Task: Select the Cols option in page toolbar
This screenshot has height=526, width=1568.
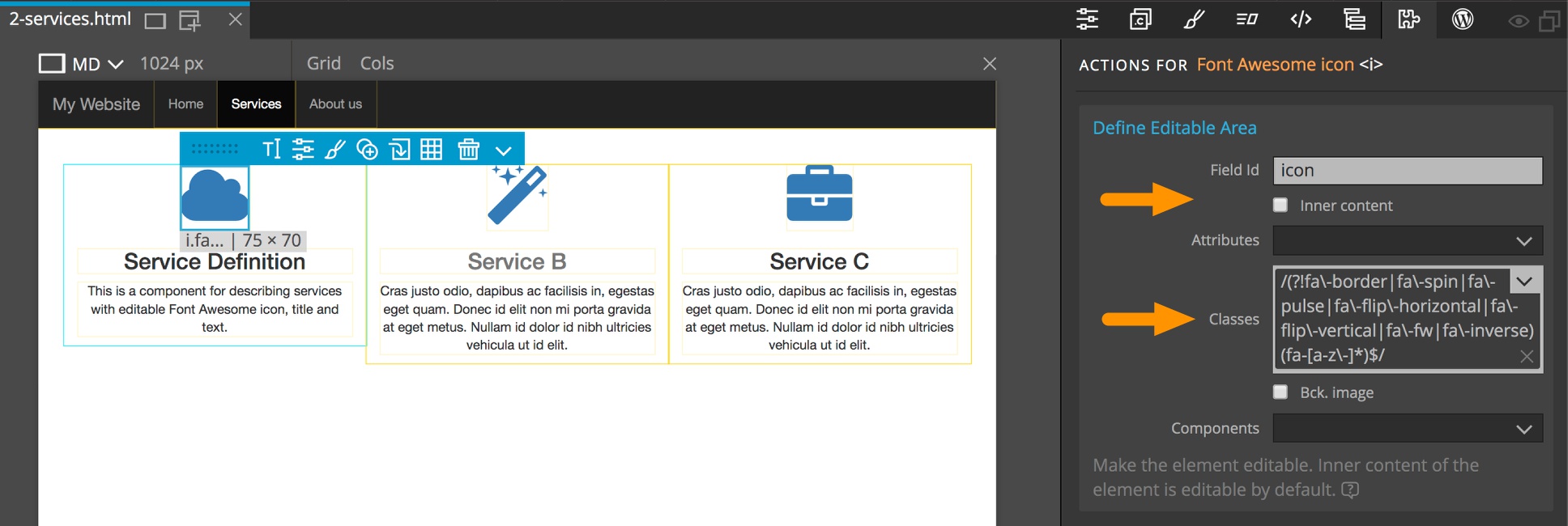Action: [x=377, y=63]
